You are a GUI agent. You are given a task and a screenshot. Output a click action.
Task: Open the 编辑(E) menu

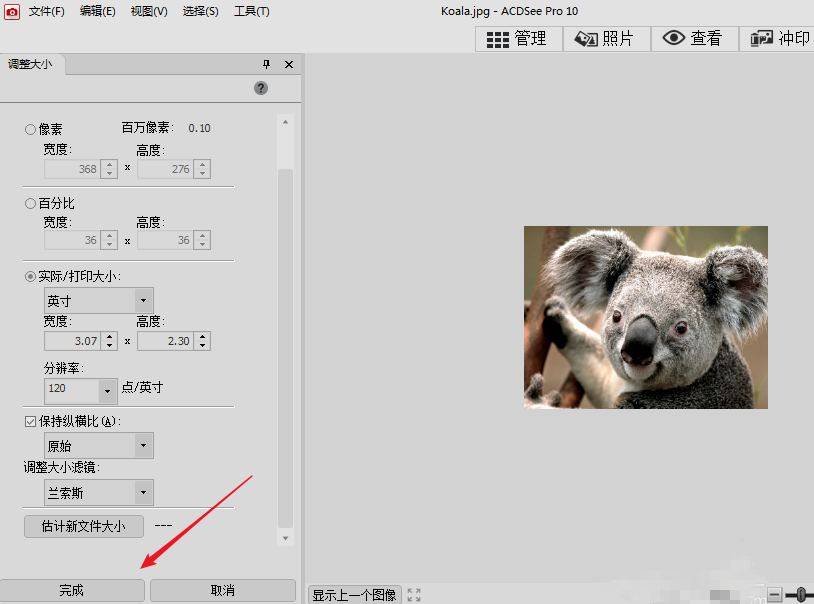pos(98,11)
